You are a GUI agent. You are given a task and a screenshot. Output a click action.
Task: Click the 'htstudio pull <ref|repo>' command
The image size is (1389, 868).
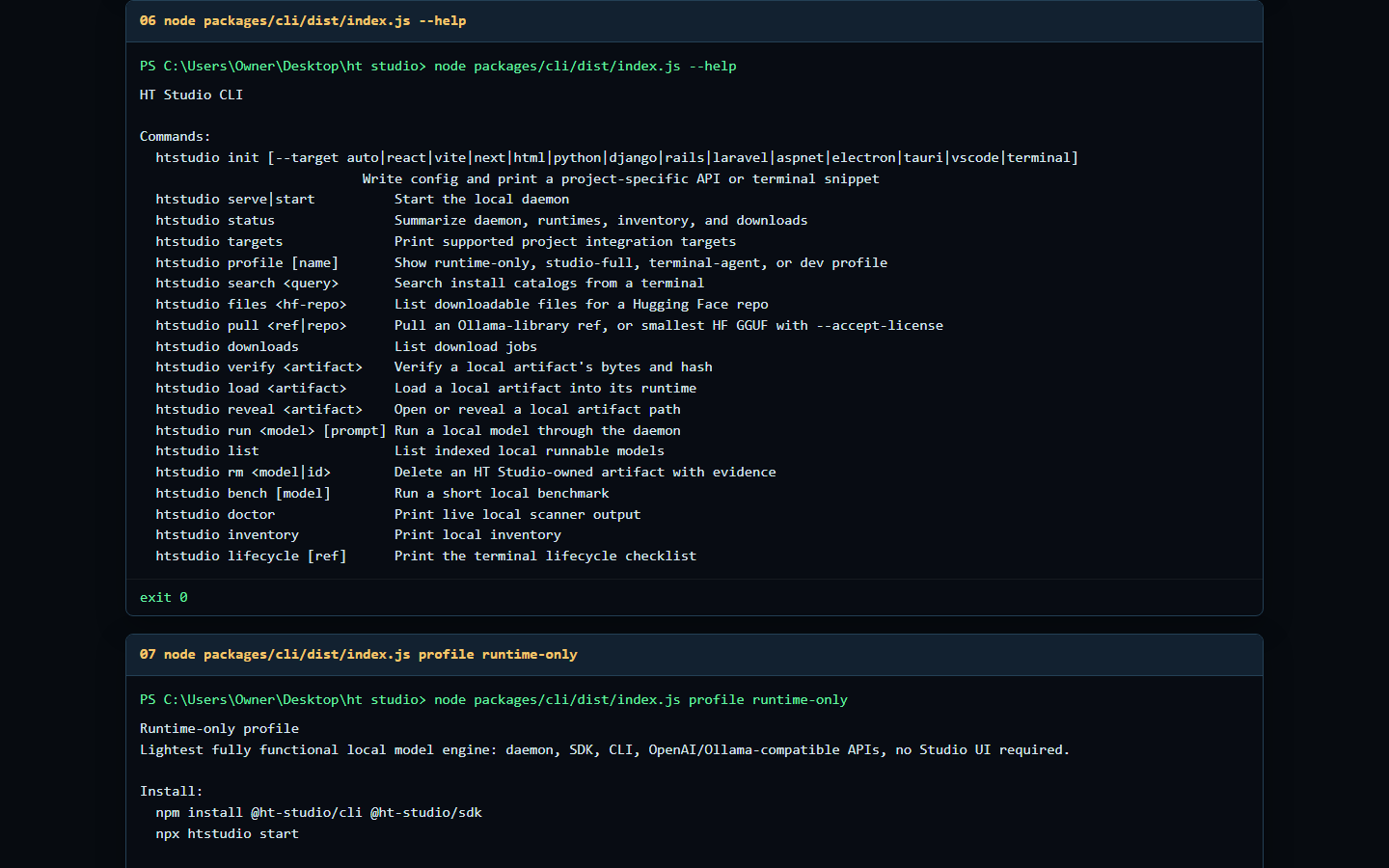[251, 325]
